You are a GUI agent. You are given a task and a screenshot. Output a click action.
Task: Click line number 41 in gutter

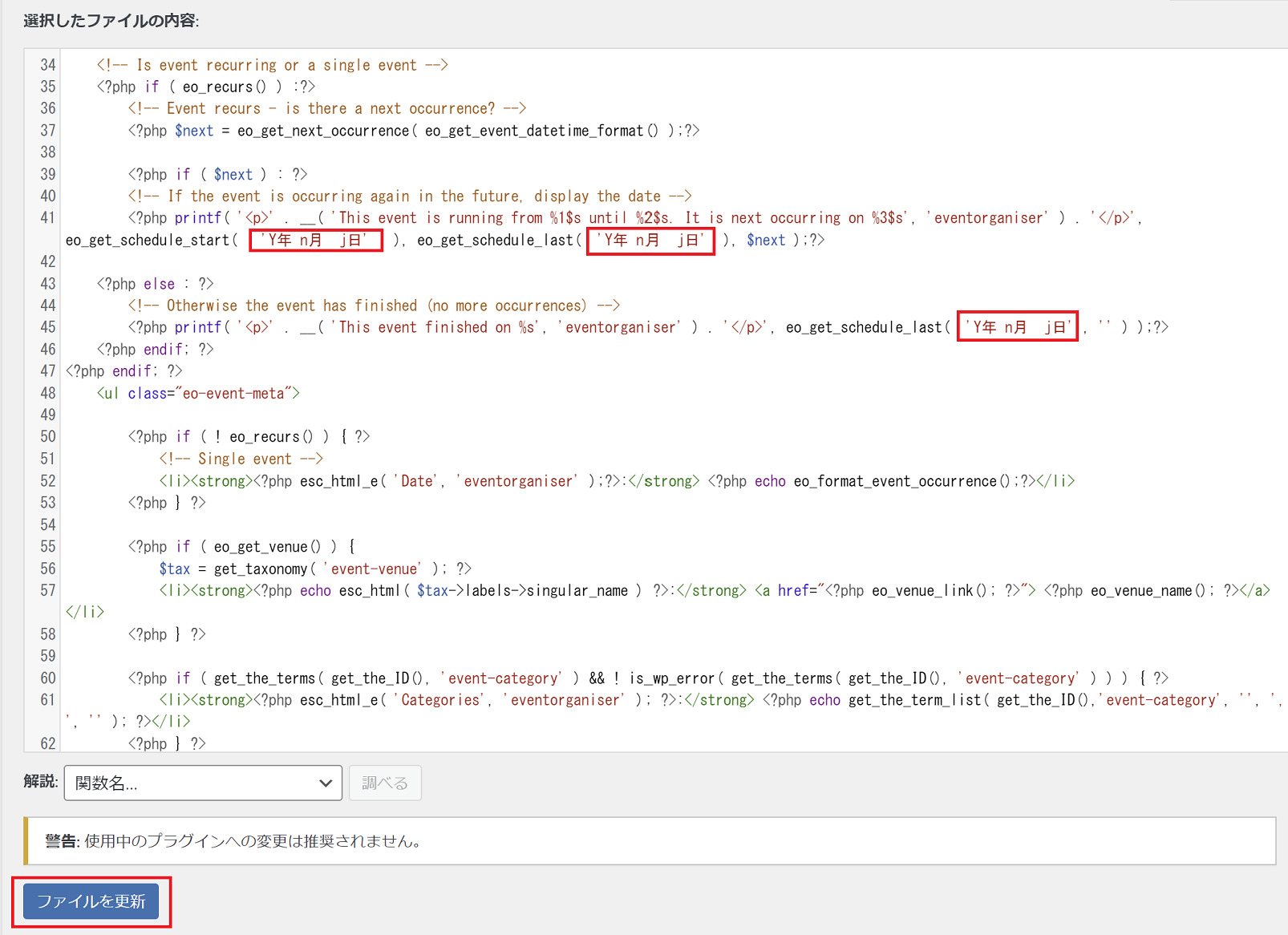[48, 218]
